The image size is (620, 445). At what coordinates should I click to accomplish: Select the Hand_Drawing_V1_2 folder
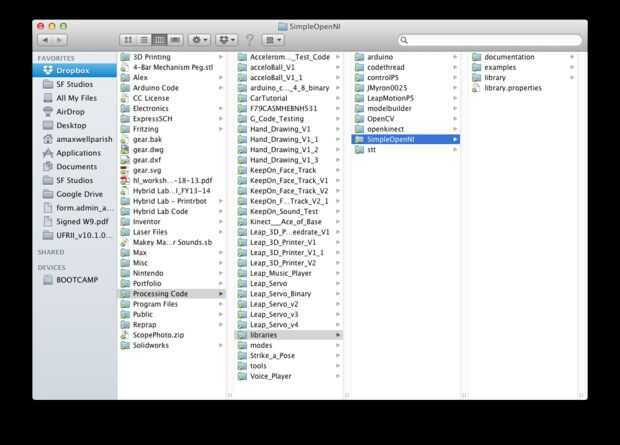pos(289,150)
